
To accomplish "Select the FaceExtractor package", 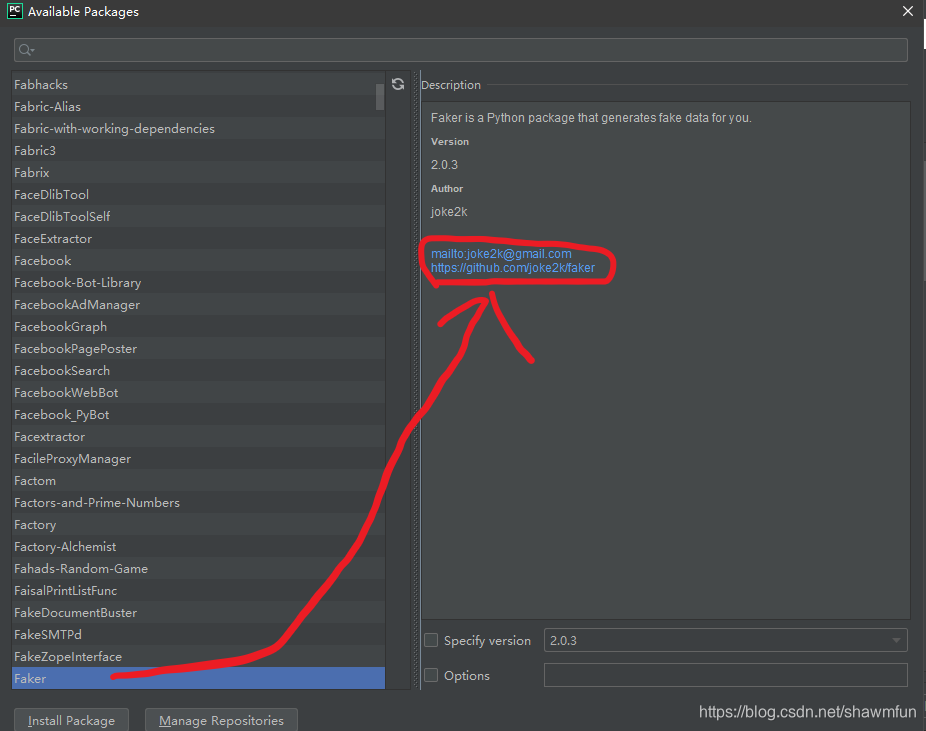I will (198, 239).
